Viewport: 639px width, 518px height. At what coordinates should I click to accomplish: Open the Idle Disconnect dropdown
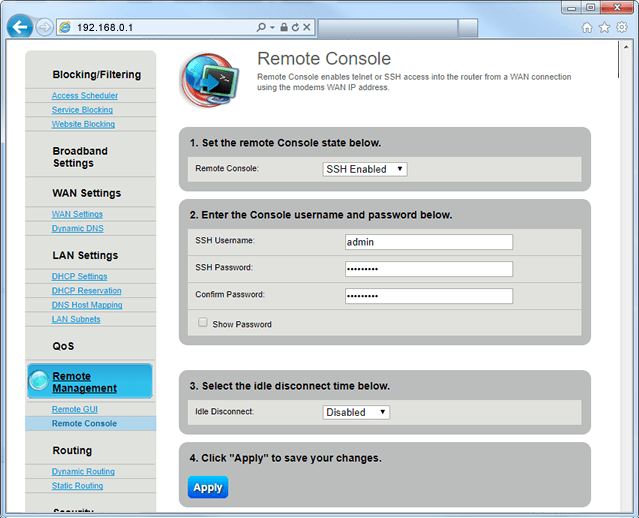(x=356, y=412)
